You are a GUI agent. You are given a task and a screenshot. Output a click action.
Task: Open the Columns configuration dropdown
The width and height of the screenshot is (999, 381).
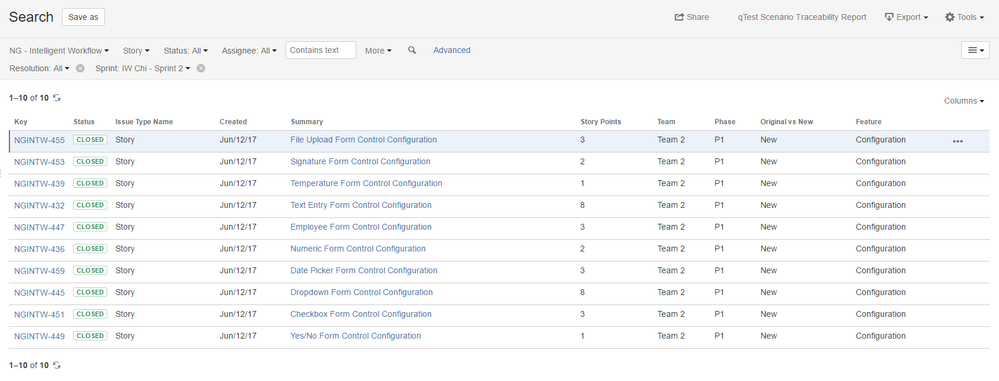click(963, 101)
